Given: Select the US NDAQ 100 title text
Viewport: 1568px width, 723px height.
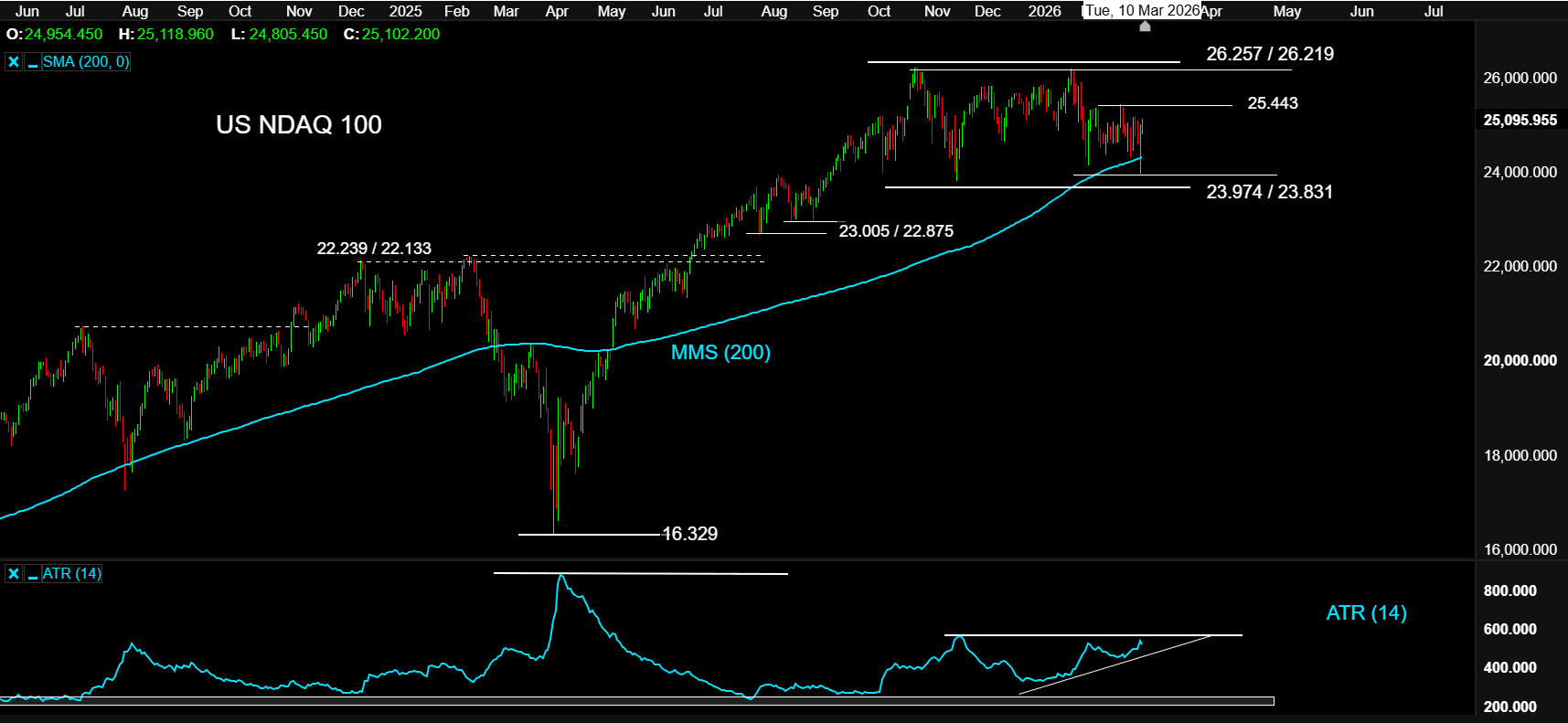Looking at the screenshot, I should click(299, 124).
